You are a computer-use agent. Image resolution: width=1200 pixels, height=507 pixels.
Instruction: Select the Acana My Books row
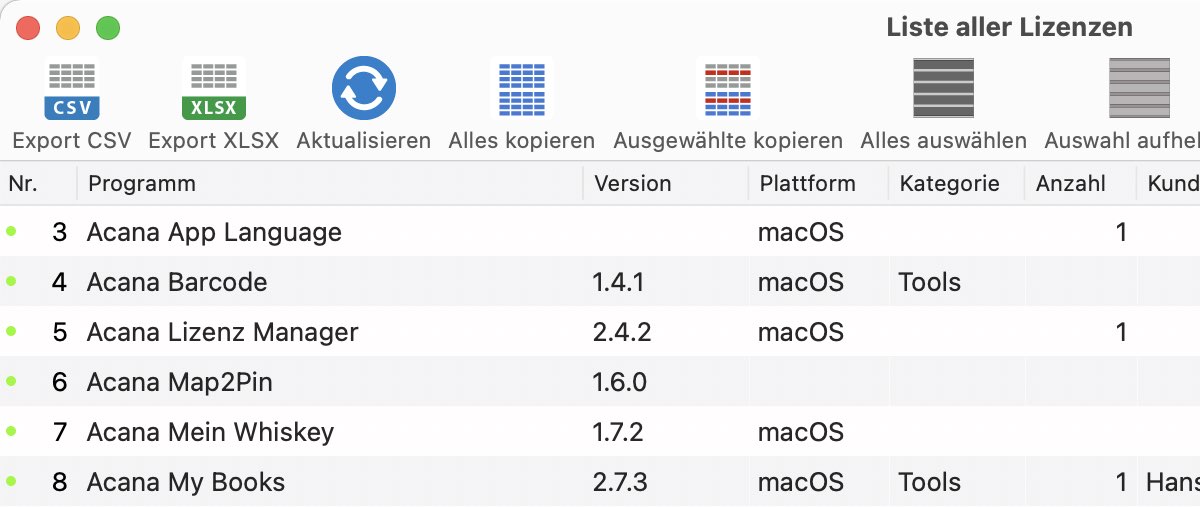(x=600, y=482)
